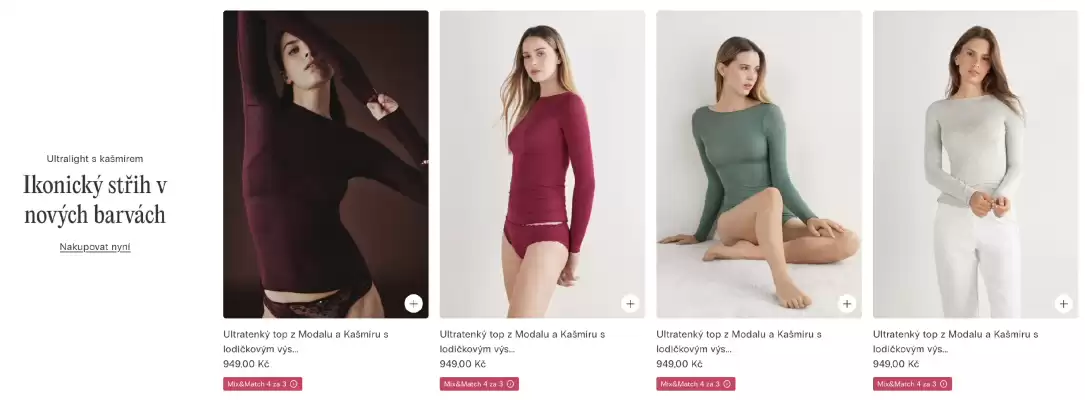Click plus icon on dark burgundy top photo
Viewport: 1085px width, 400px height.
(x=413, y=303)
